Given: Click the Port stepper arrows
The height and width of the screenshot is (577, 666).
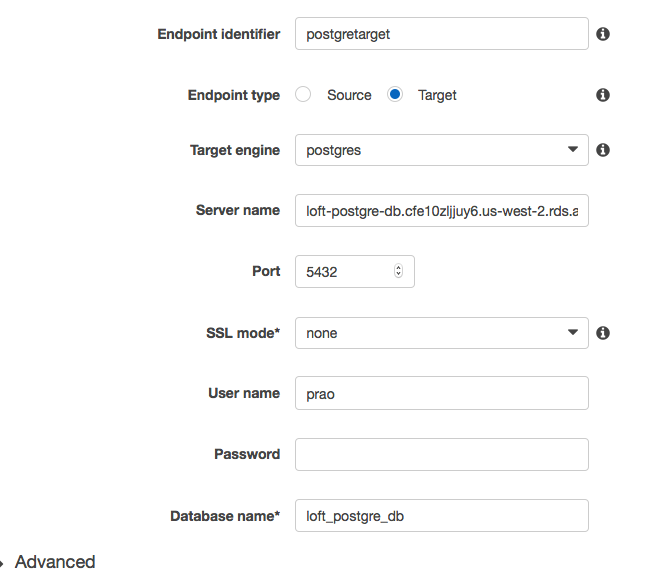Looking at the screenshot, I should (399, 272).
